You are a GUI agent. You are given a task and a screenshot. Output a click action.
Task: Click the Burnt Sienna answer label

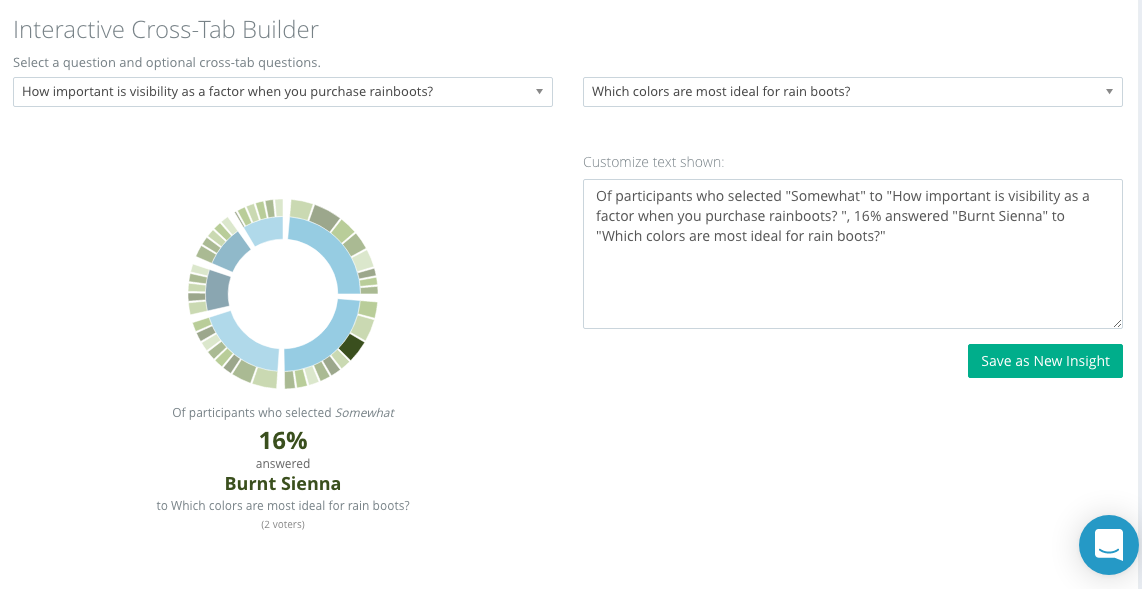[283, 484]
